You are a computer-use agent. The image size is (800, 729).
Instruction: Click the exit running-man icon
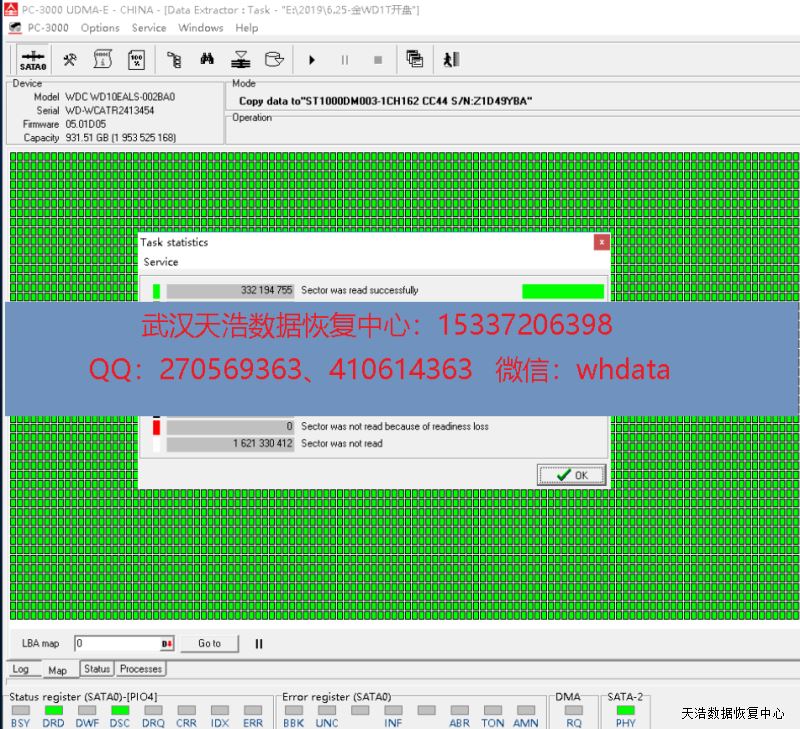tap(450, 60)
